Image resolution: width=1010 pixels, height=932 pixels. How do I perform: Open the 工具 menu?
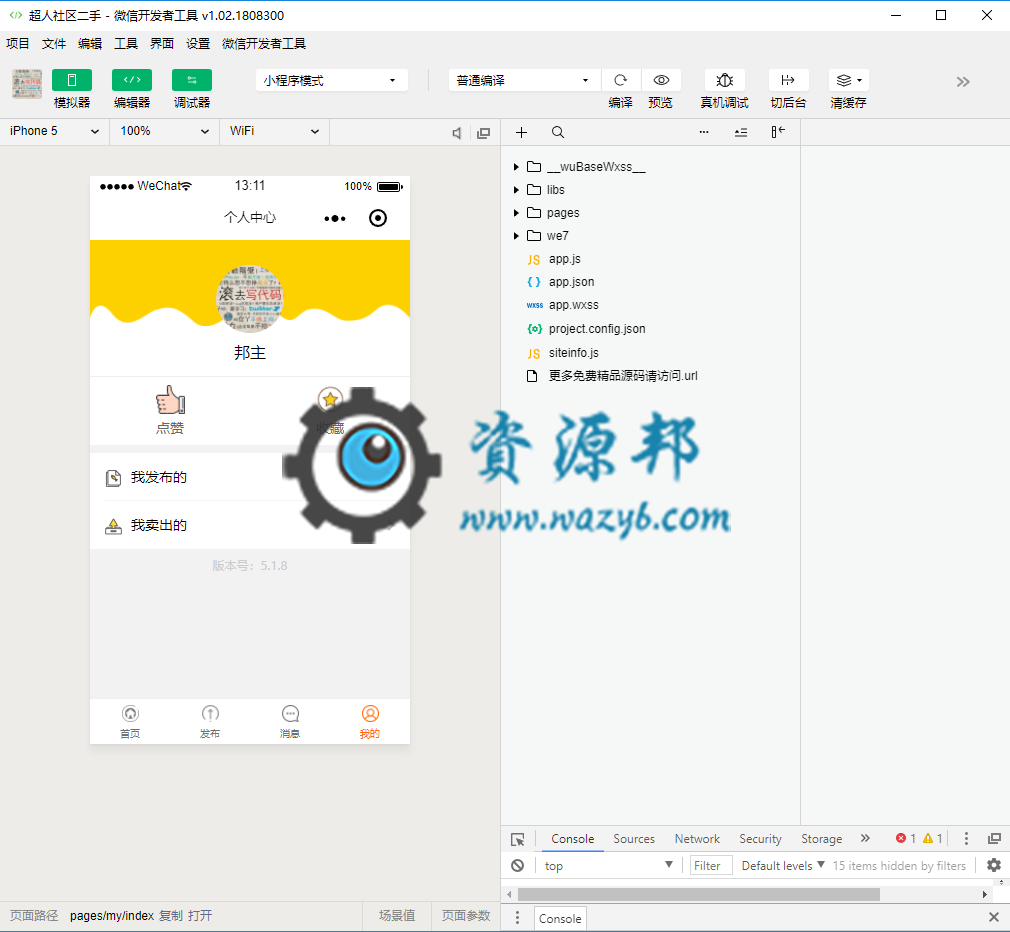(x=126, y=44)
